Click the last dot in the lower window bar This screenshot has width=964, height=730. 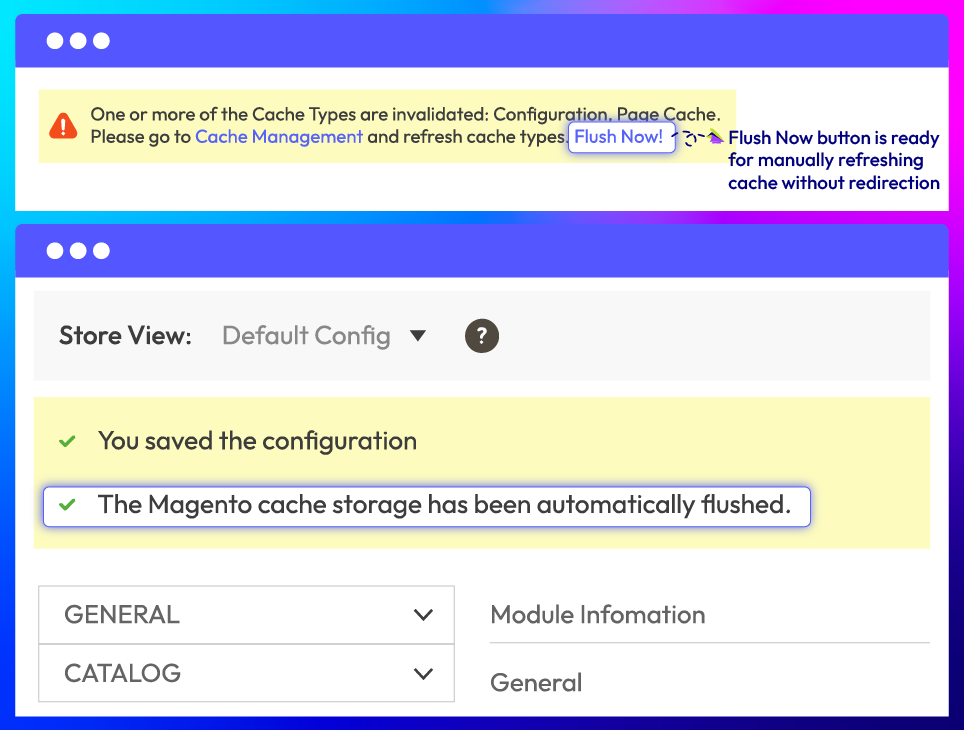click(101, 251)
